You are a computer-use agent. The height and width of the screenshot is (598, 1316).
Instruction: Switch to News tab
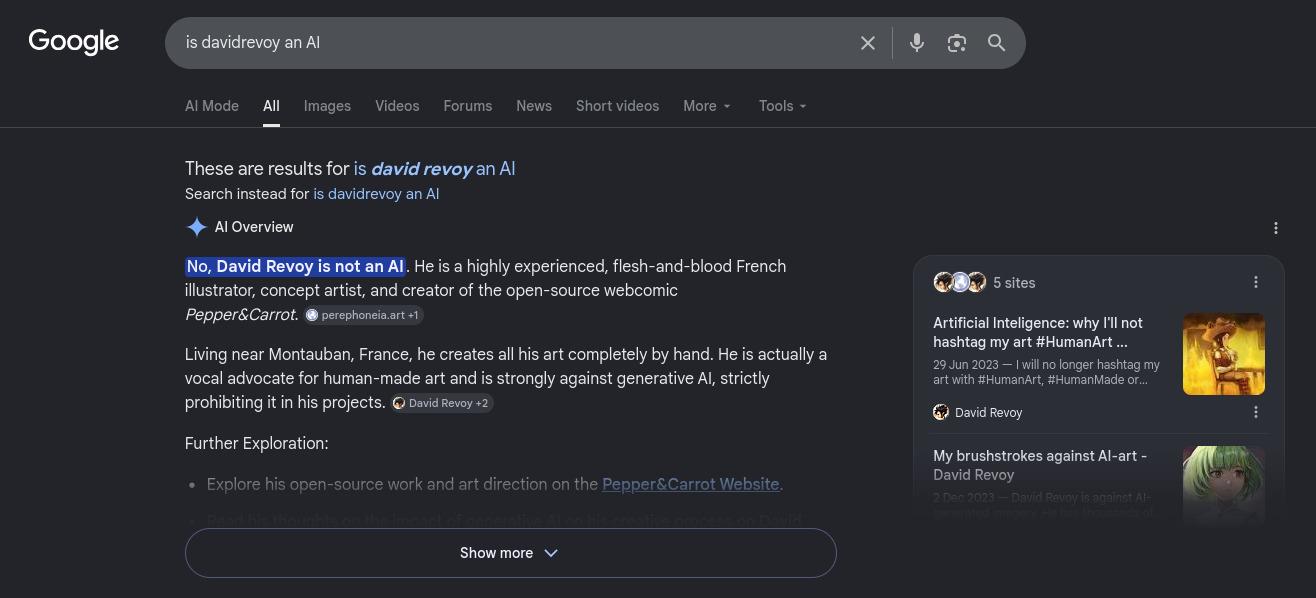click(x=534, y=106)
